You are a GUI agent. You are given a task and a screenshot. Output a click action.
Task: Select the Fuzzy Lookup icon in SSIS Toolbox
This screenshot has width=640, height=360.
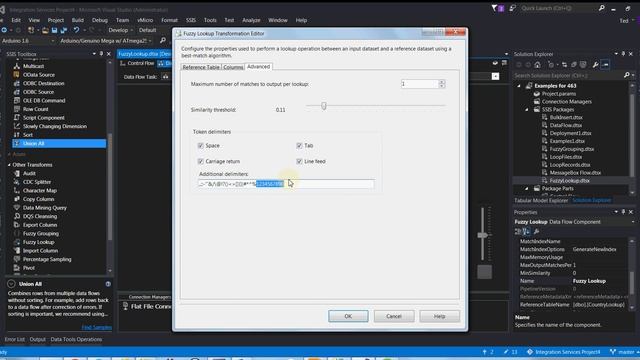point(17,242)
